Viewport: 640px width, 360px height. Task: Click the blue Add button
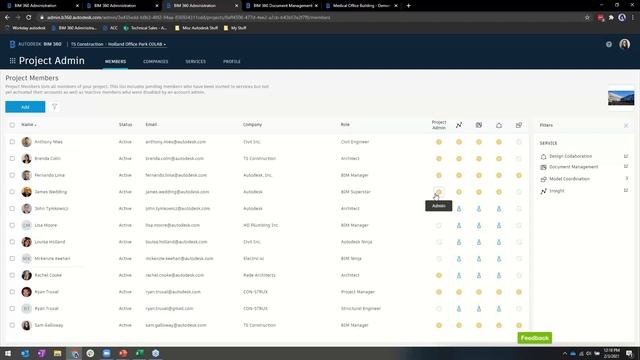pos(25,107)
